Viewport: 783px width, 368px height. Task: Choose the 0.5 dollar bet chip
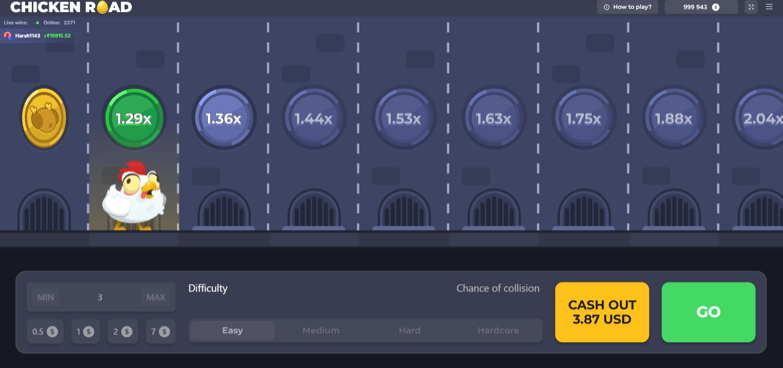[x=45, y=332]
